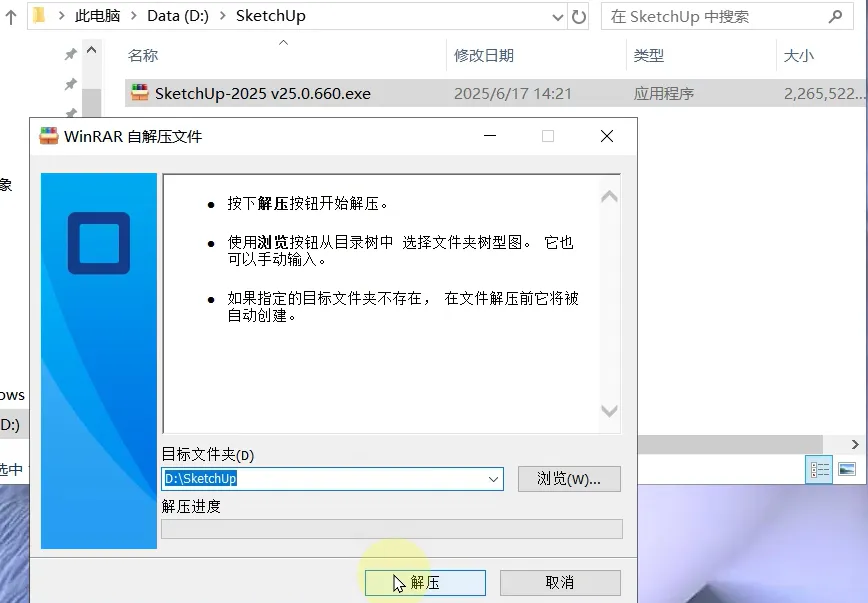Expand the 目标文件夹 path dropdown
The width and height of the screenshot is (868, 603).
click(x=493, y=479)
